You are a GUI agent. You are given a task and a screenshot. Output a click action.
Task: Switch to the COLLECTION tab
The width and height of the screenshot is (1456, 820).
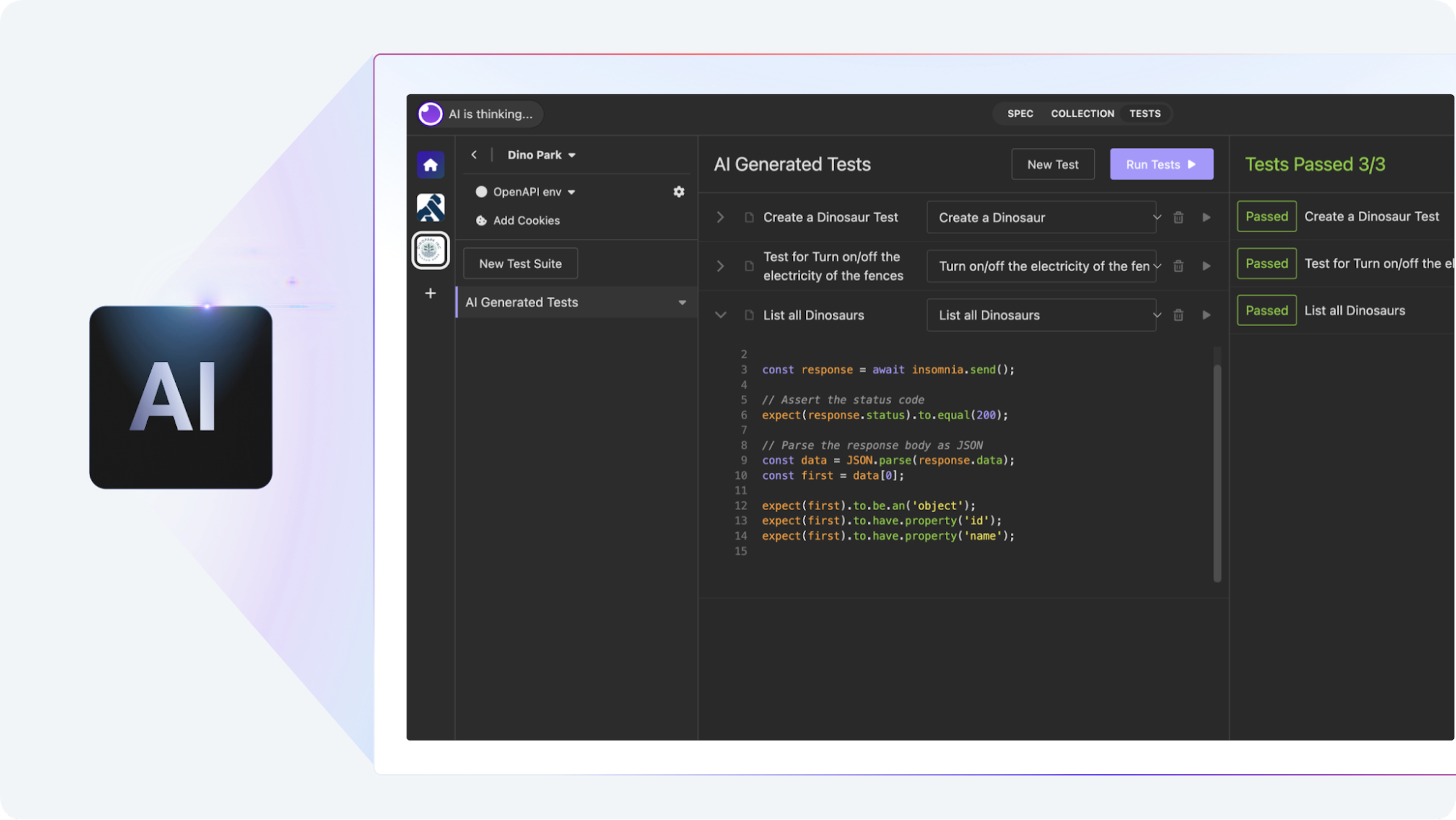1082,114
